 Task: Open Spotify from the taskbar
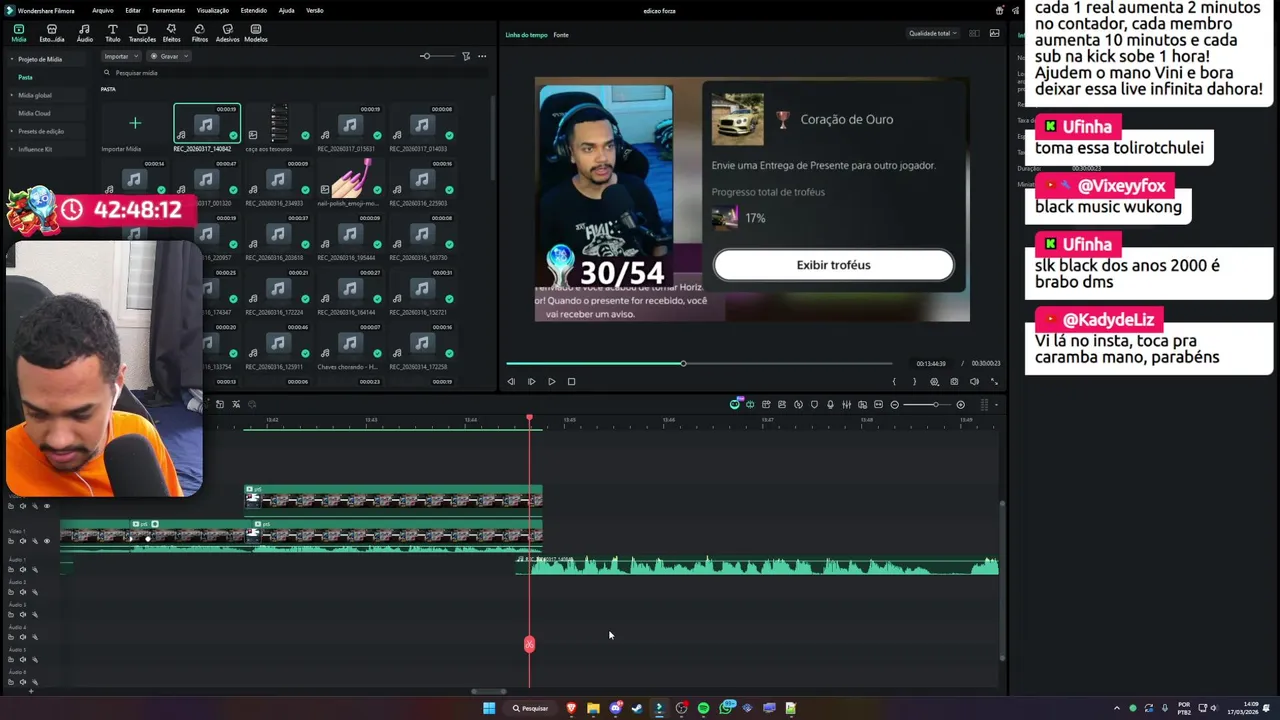click(703, 708)
